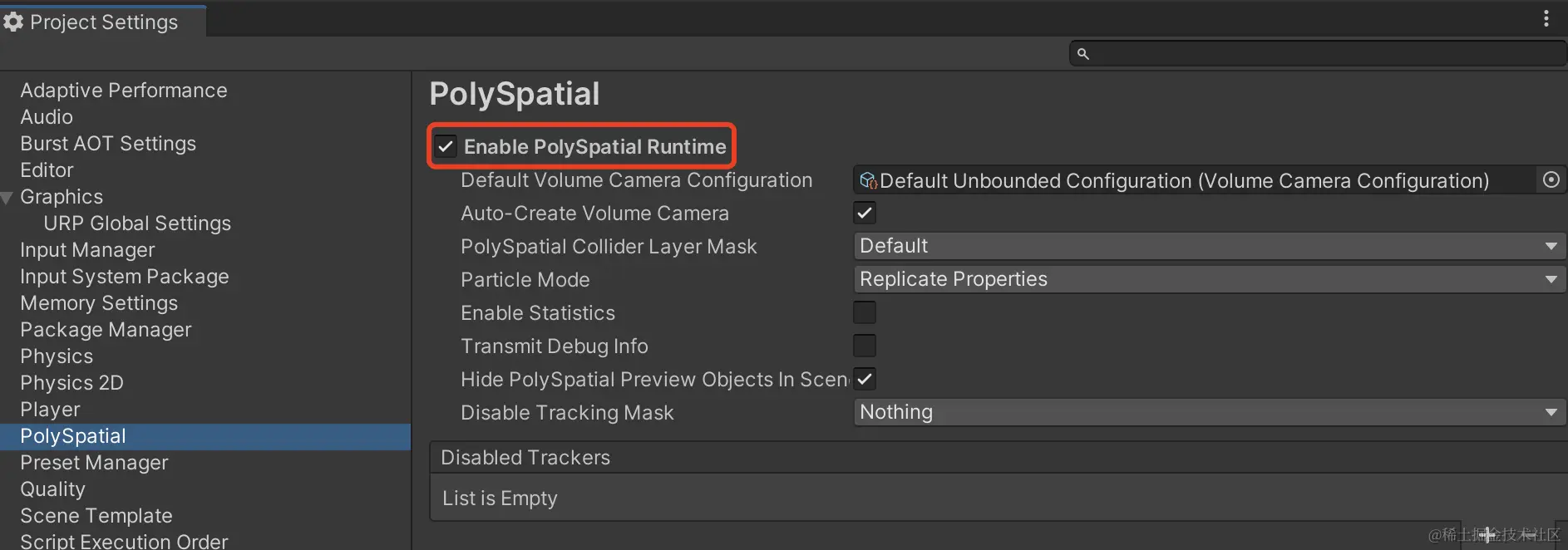Click inside the settings search field
The image size is (1568, 550).
[1318, 54]
